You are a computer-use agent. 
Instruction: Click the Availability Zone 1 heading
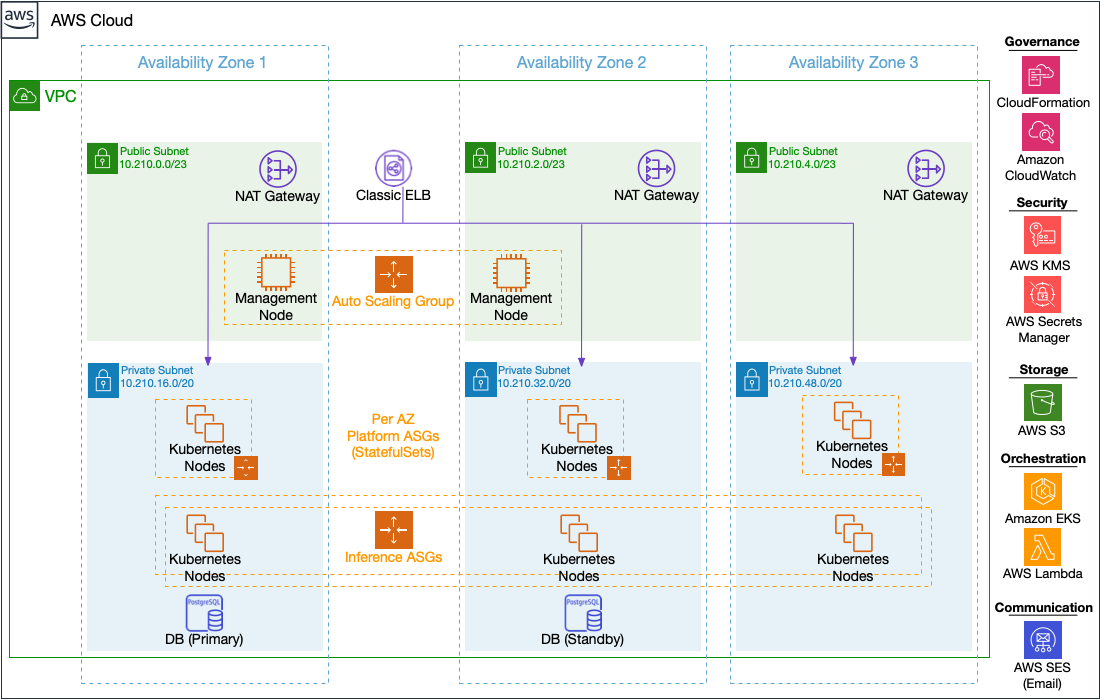202,62
